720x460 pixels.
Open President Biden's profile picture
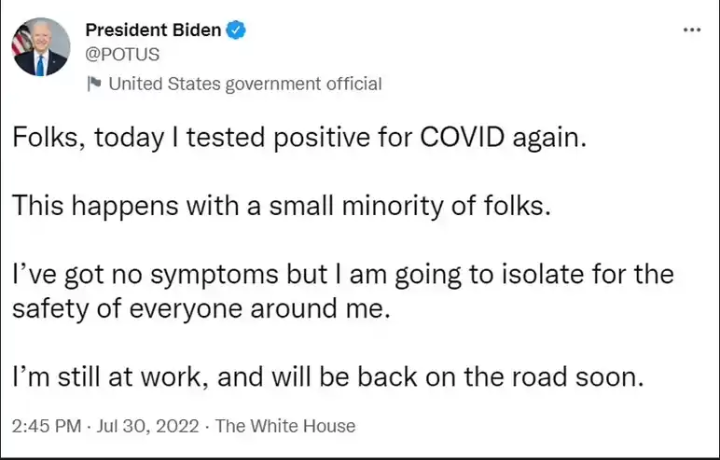tap(41, 47)
